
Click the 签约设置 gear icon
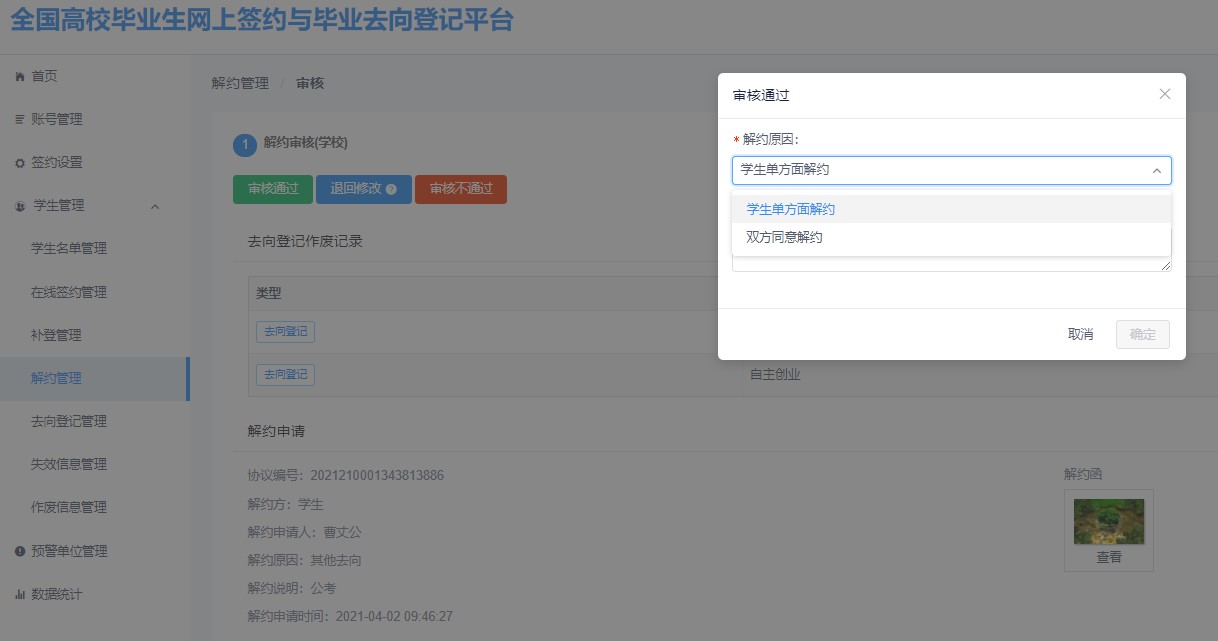[x=20, y=163]
